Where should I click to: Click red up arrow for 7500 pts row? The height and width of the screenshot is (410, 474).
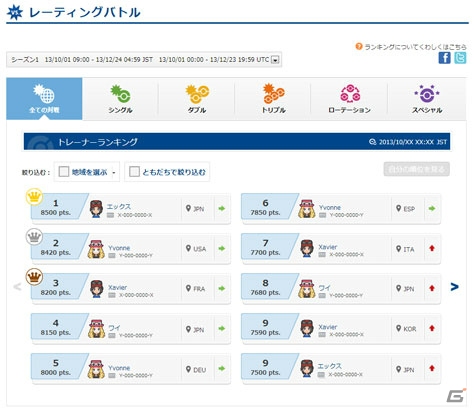point(432,368)
